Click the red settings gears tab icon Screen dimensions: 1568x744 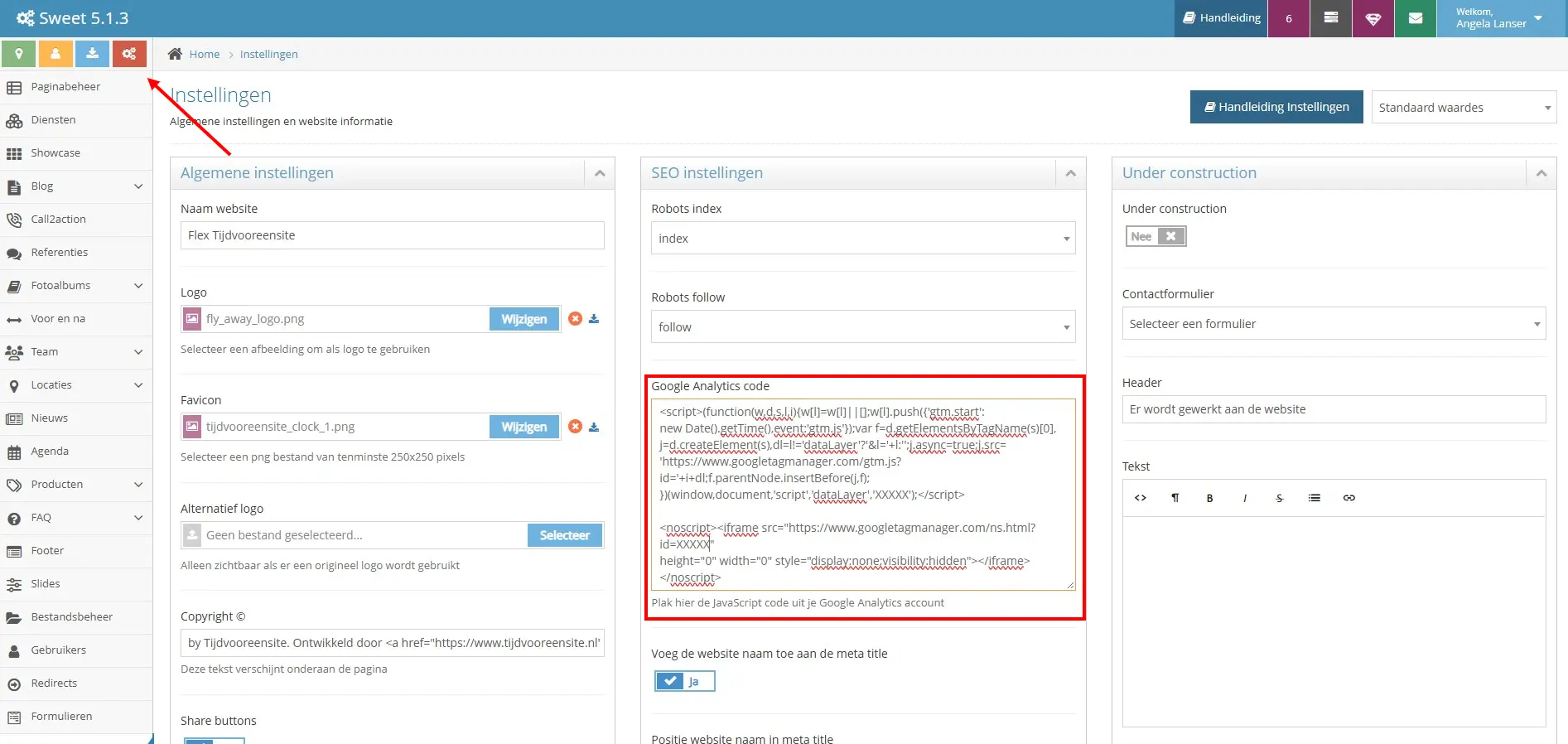[129, 54]
